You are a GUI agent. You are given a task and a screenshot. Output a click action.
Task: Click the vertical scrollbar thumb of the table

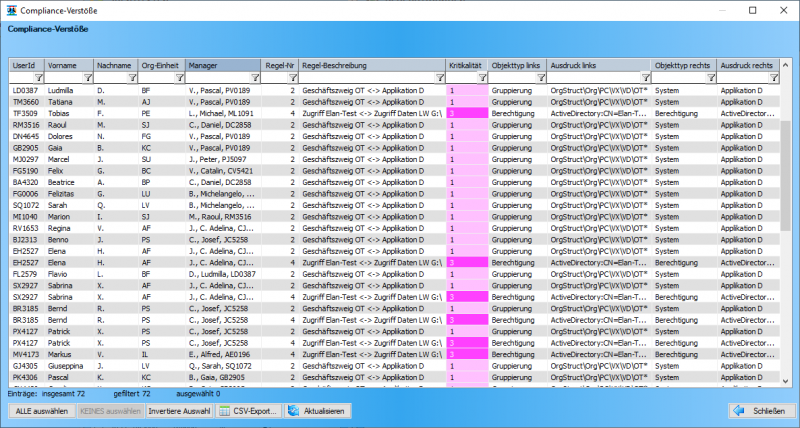(785, 175)
